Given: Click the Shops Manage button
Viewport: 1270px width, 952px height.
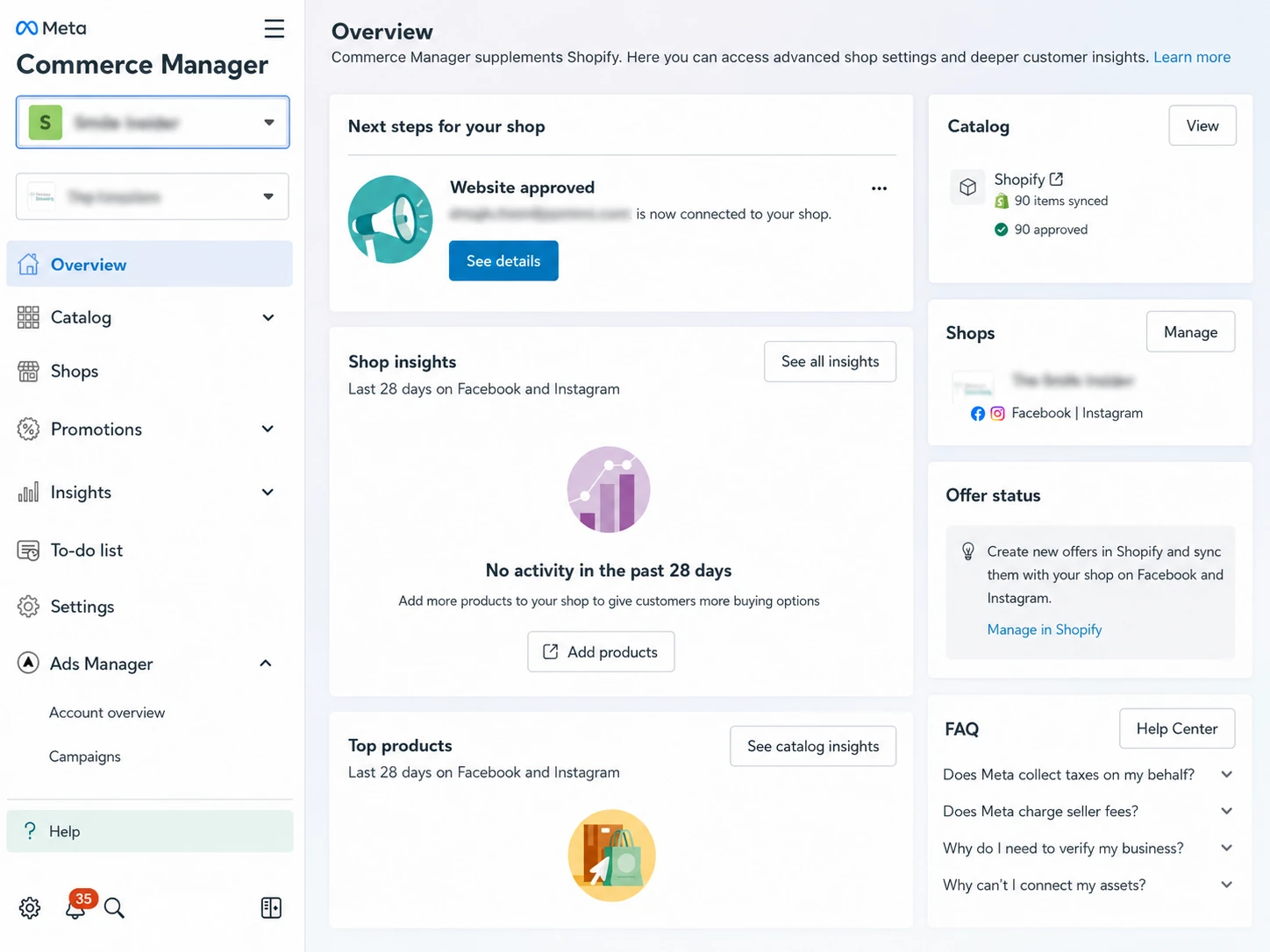Looking at the screenshot, I should [1190, 332].
